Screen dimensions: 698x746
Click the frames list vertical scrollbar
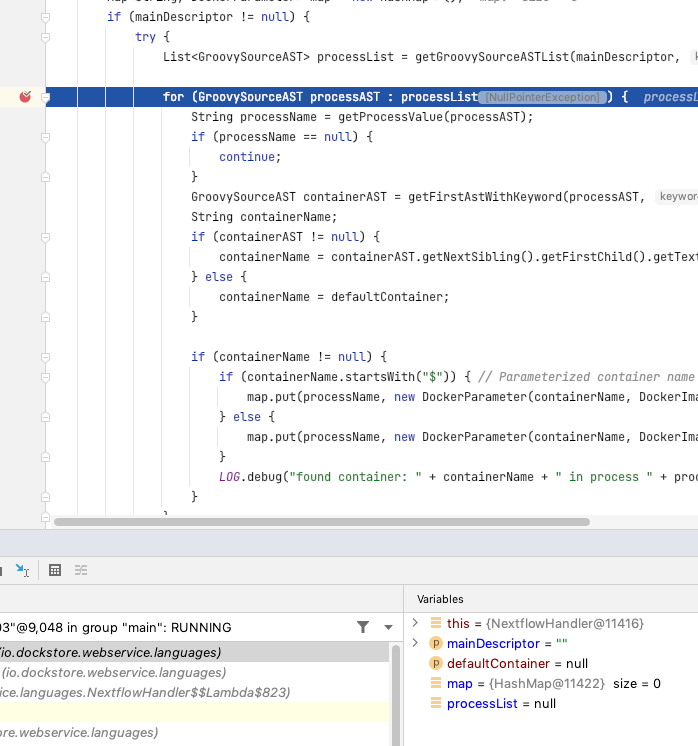tap(396, 695)
